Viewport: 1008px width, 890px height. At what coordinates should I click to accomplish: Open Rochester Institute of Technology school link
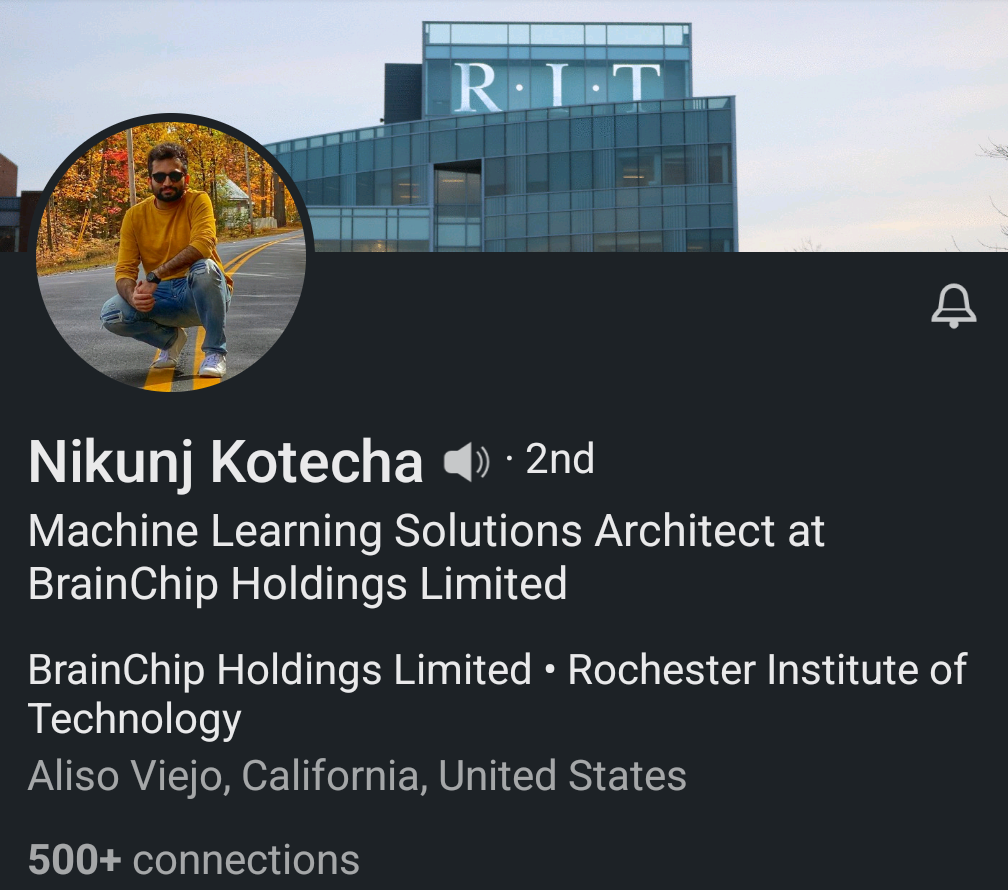coord(498,694)
